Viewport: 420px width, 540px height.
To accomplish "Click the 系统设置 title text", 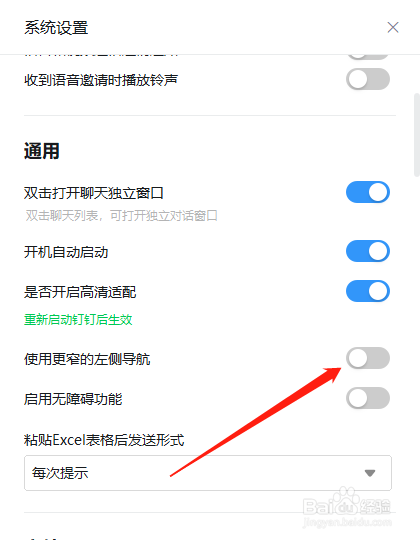I will coord(56,28).
